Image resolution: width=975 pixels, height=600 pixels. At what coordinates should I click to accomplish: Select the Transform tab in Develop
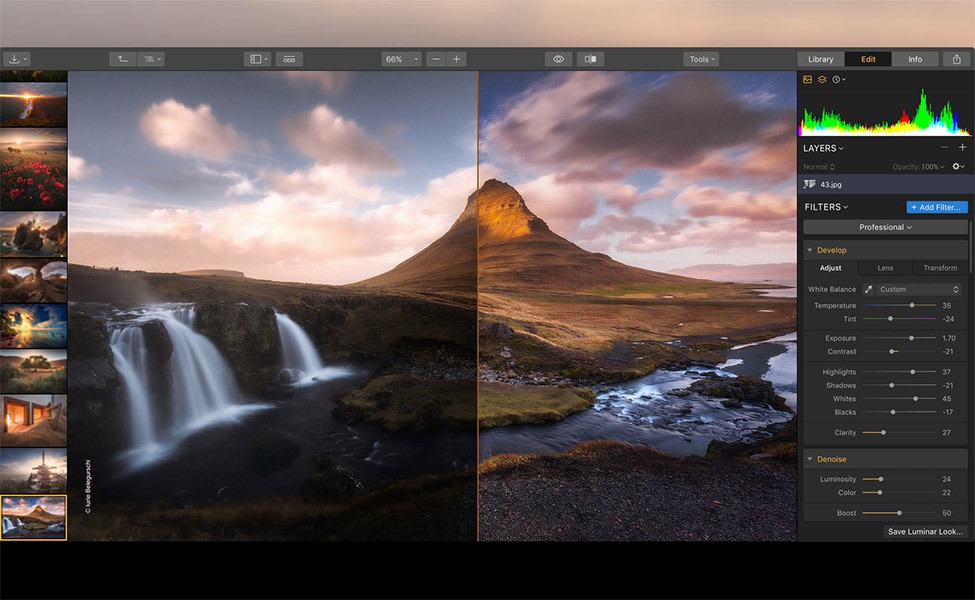(940, 268)
